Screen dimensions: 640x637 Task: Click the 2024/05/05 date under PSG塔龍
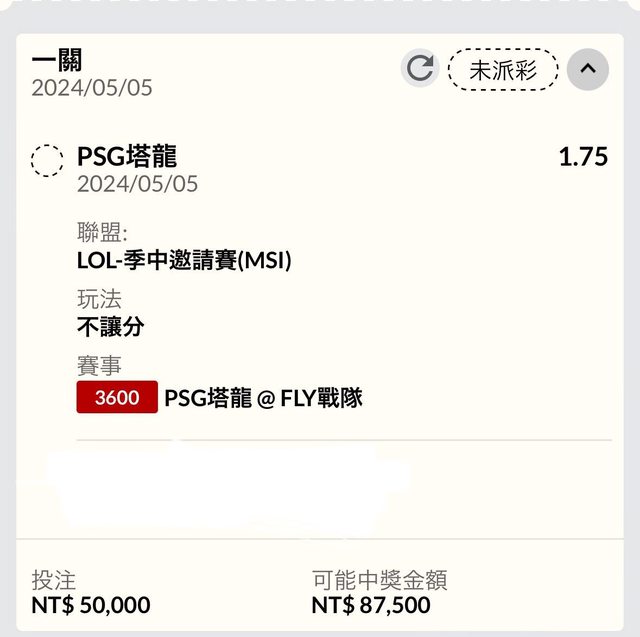(137, 184)
